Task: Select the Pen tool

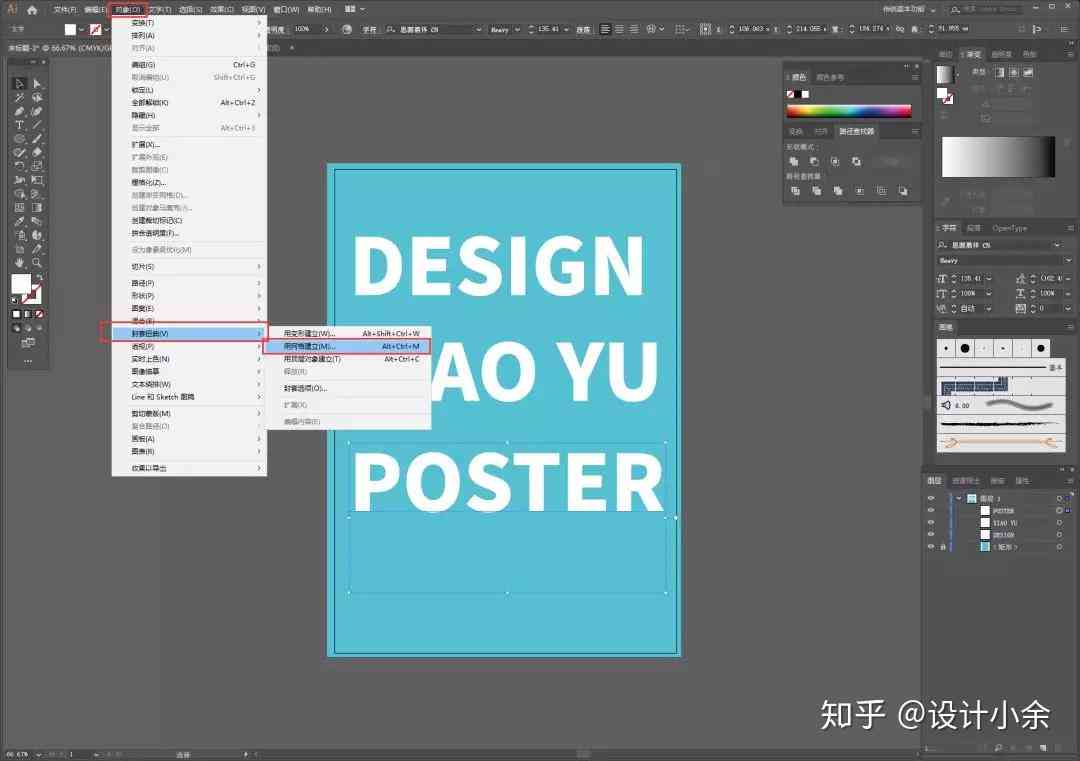Action: (x=19, y=111)
